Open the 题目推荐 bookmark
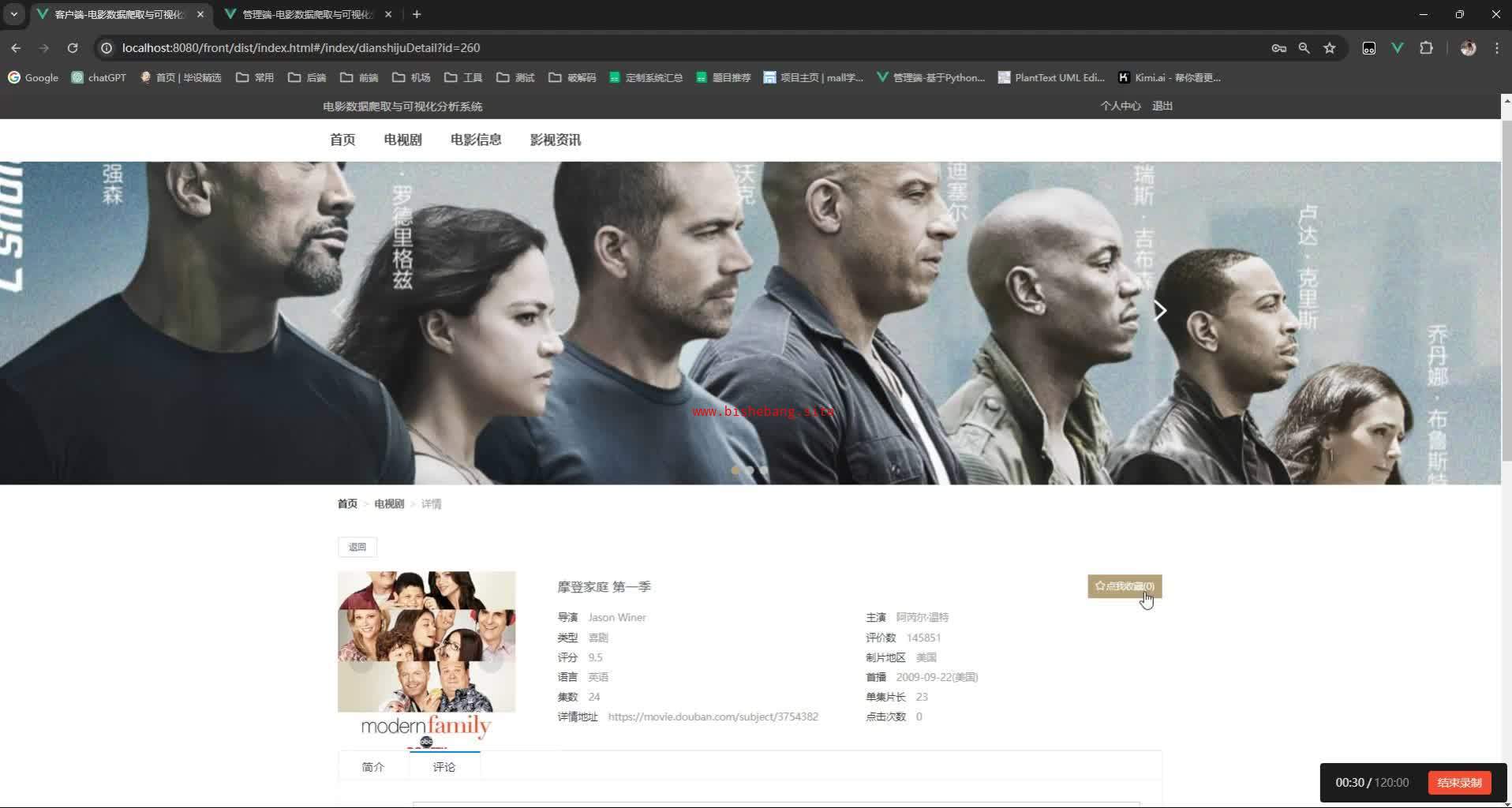Screen dimensions: 1512x808 pos(724,77)
